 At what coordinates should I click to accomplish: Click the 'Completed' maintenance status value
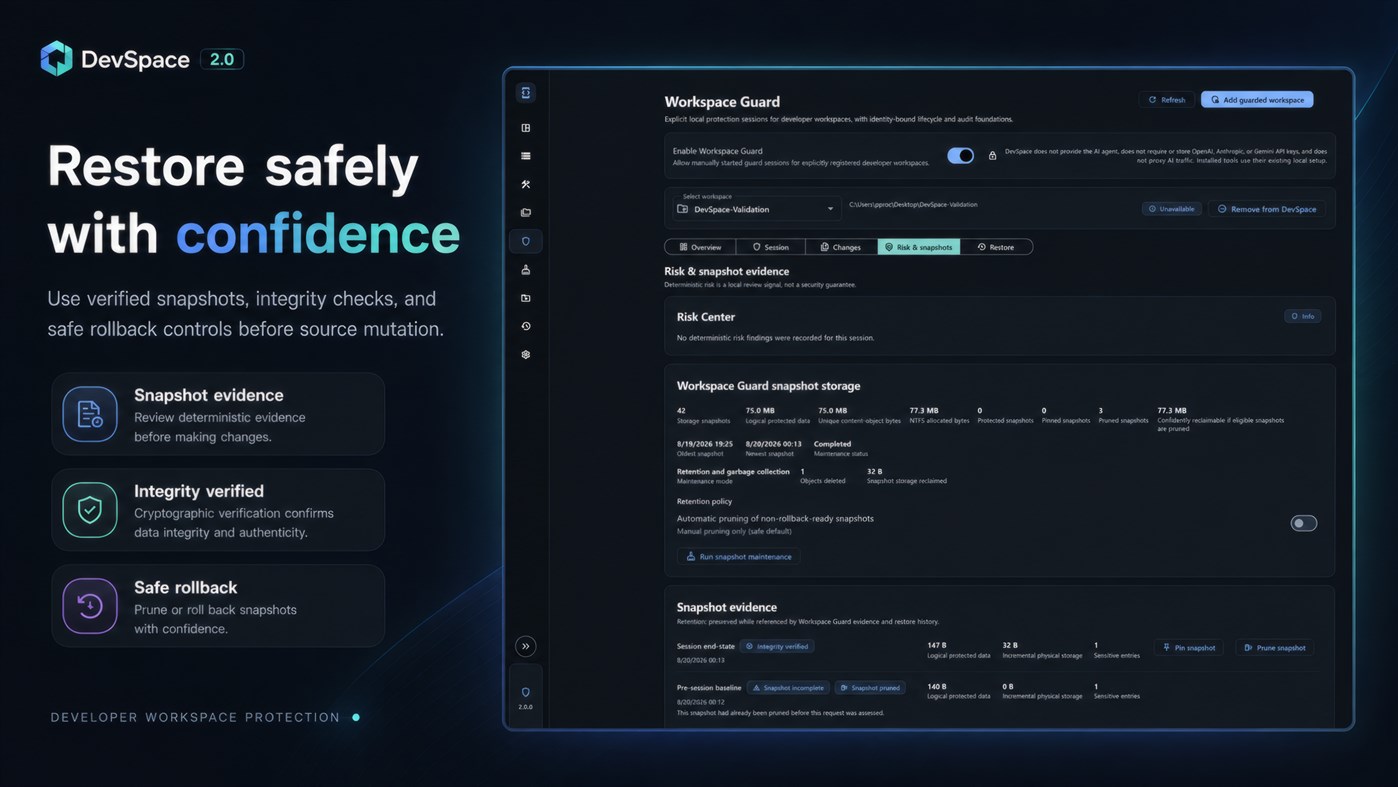pos(833,444)
